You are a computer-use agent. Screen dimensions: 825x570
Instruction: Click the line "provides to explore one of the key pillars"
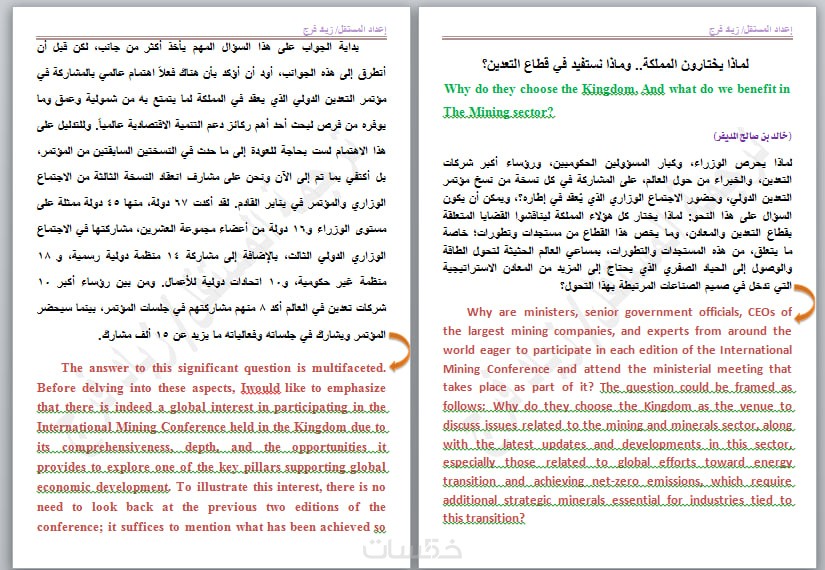point(212,467)
